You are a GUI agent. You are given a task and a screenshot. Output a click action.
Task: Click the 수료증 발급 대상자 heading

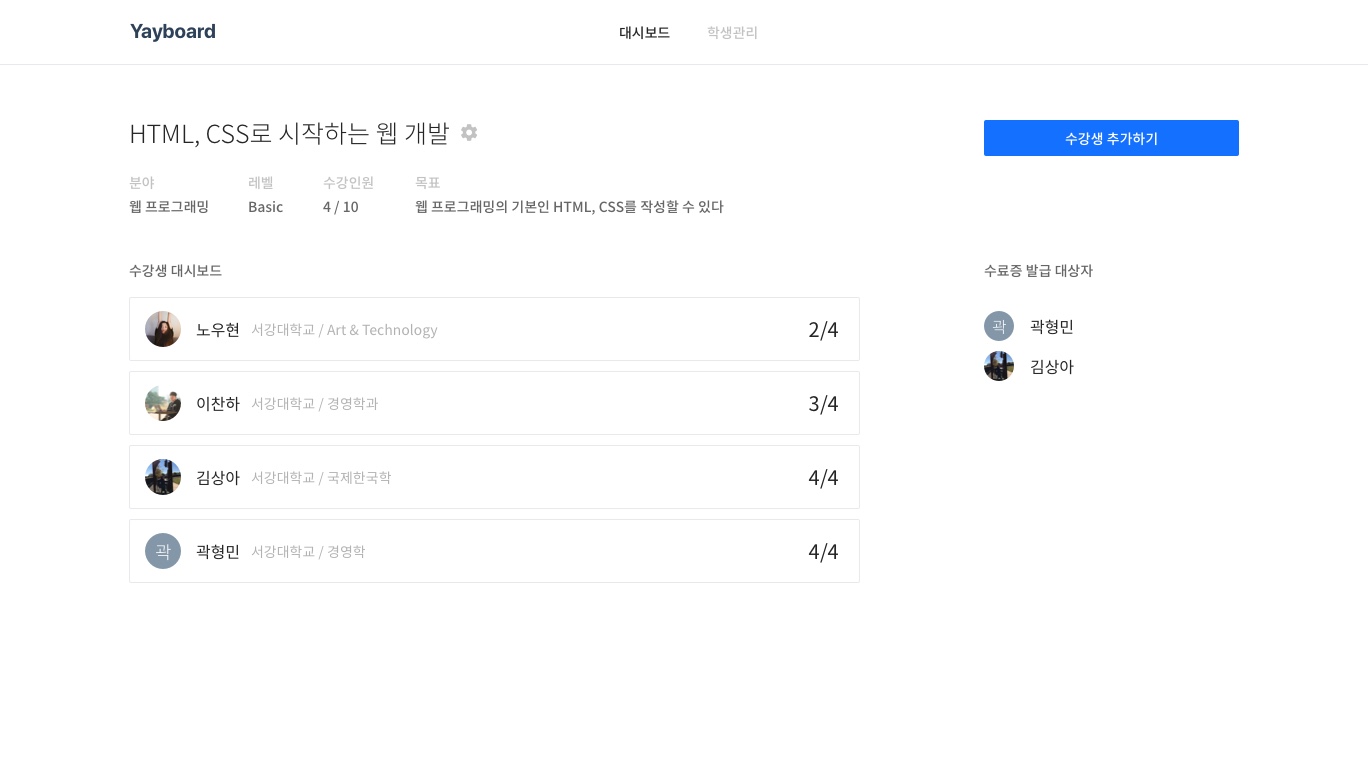1038,271
